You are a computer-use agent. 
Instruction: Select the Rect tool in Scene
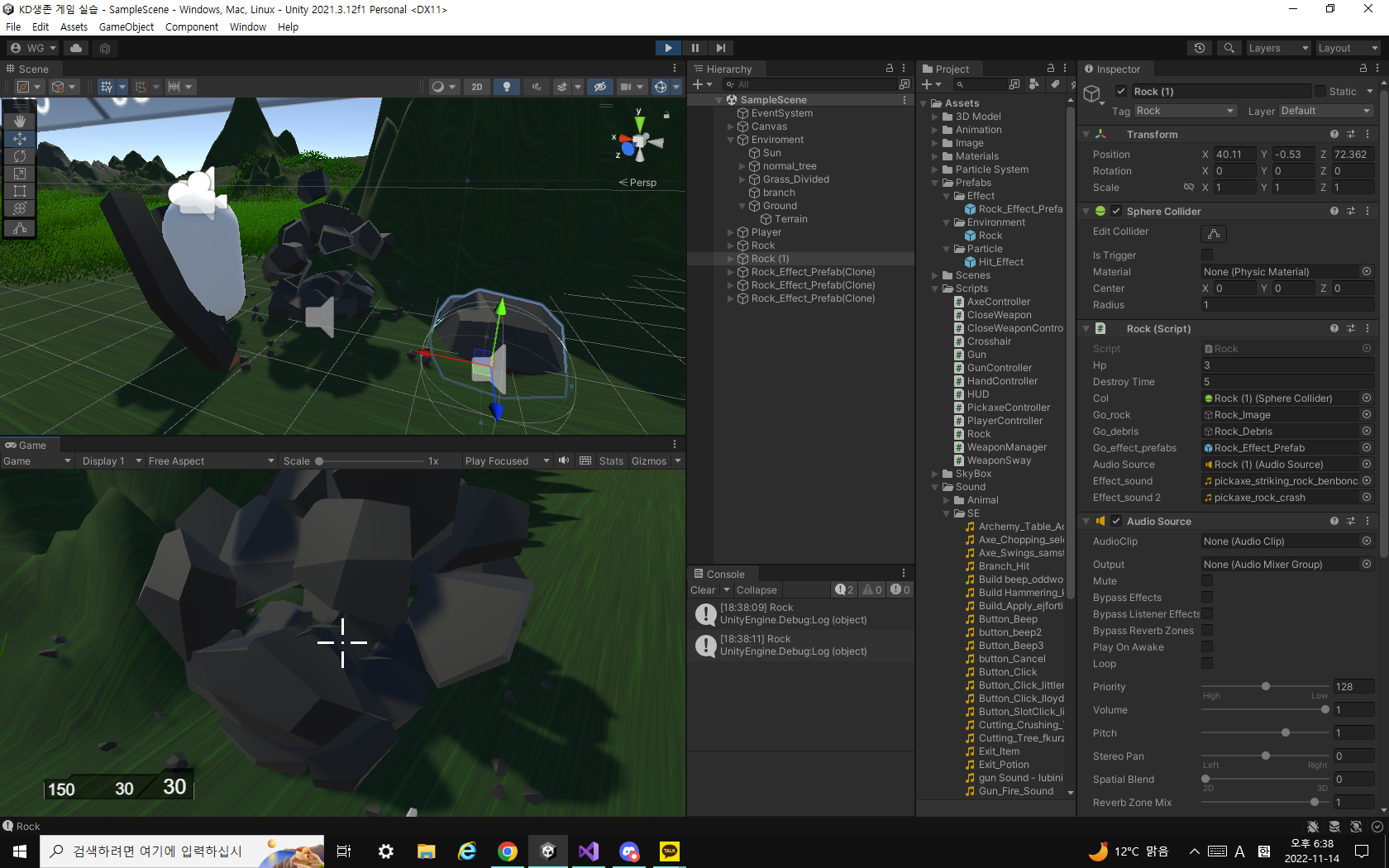coord(20,191)
